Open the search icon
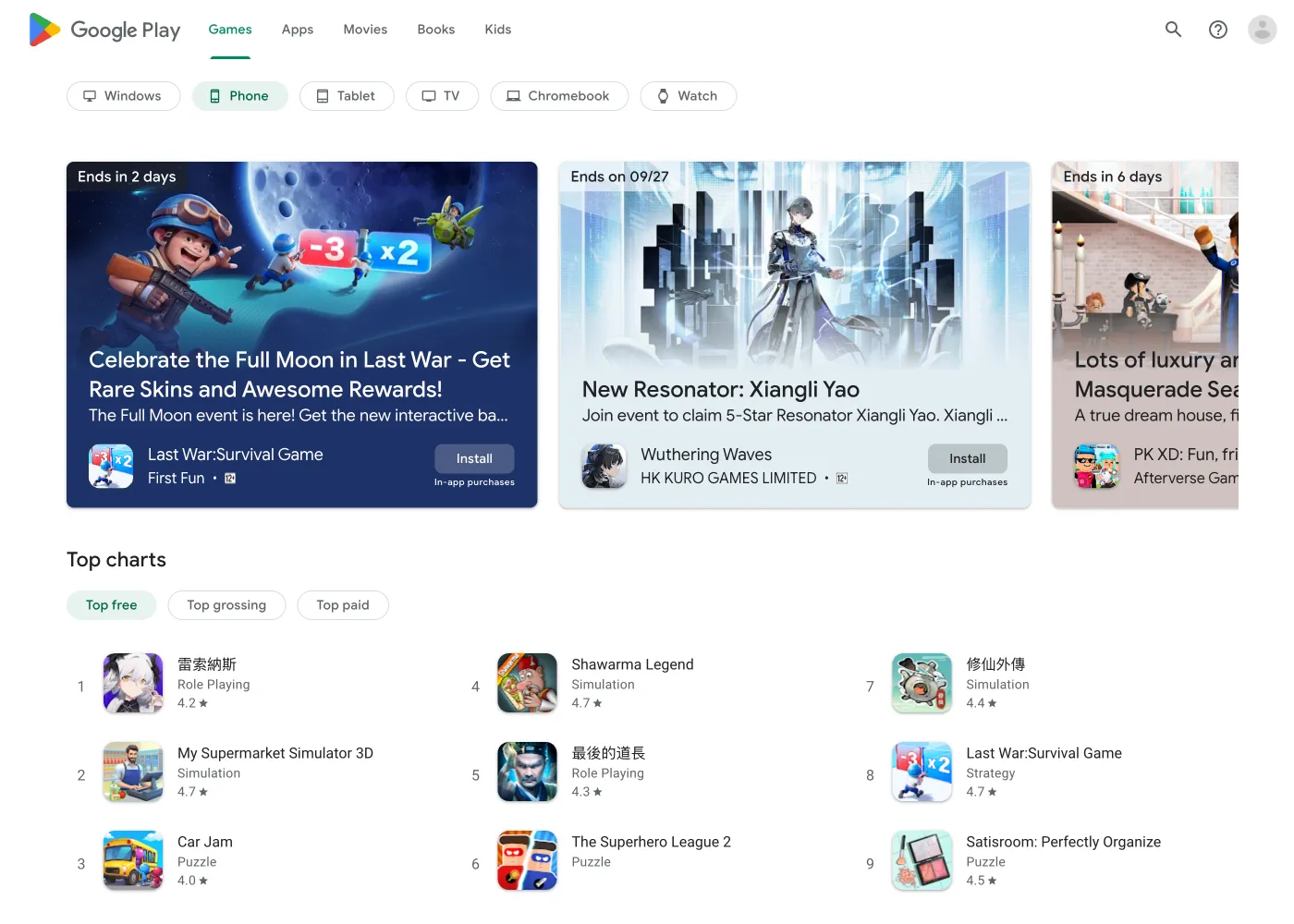This screenshot has width=1294, height=924. 1173,30
